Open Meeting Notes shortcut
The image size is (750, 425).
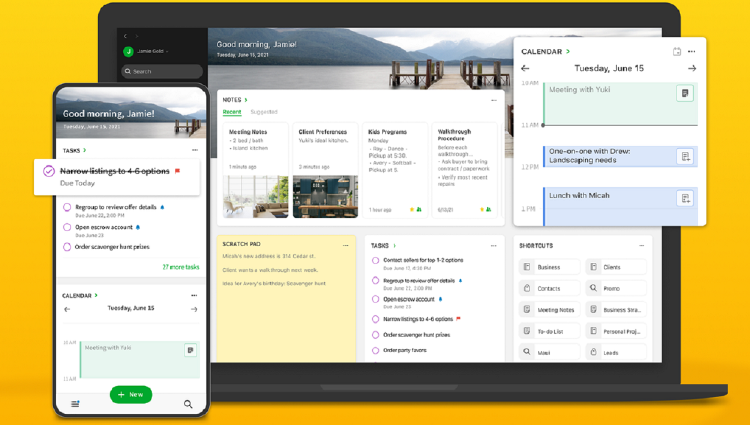[x=549, y=309]
